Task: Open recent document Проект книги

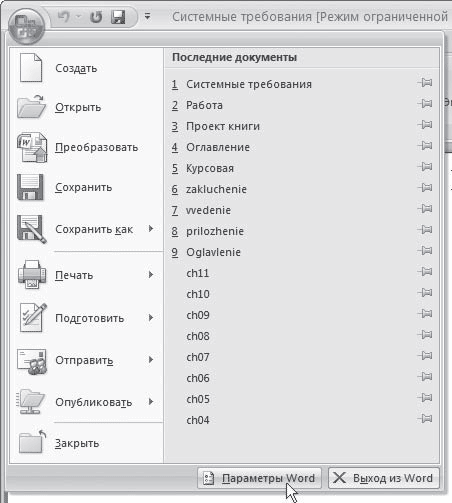Action: click(216, 126)
